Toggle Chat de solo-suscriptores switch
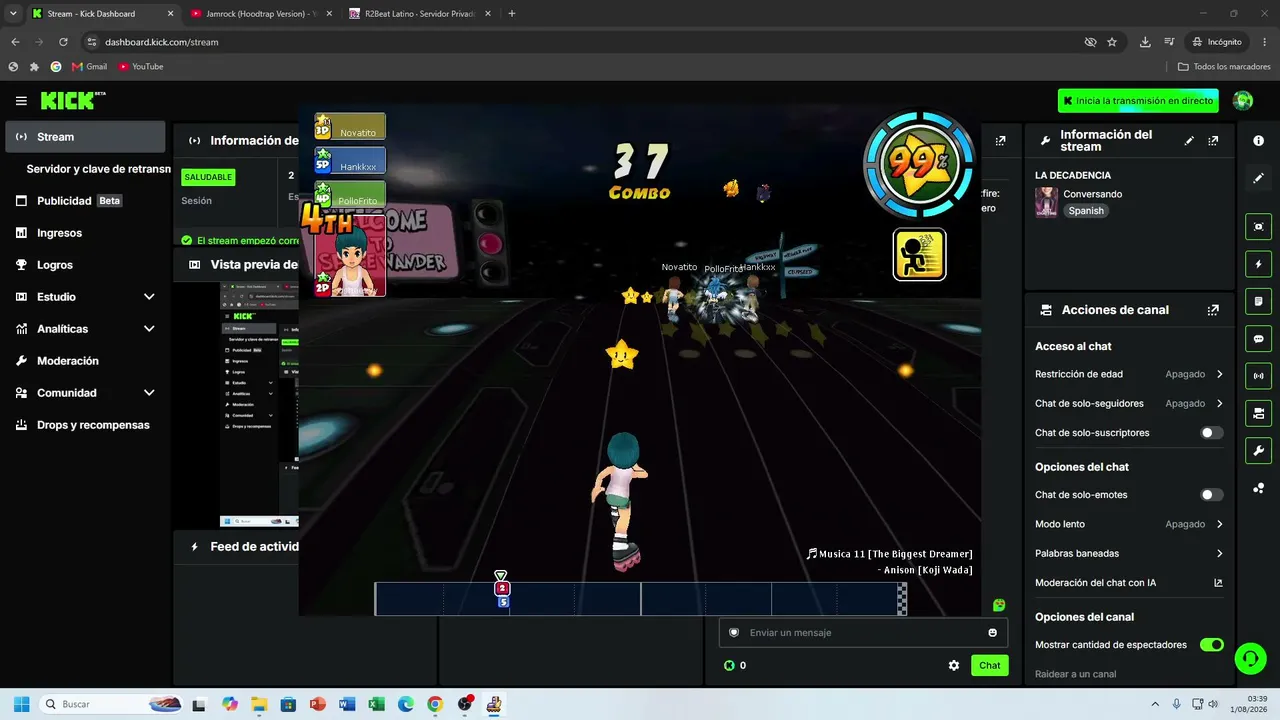The width and height of the screenshot is (1280, 720). tap(1211, 433)
